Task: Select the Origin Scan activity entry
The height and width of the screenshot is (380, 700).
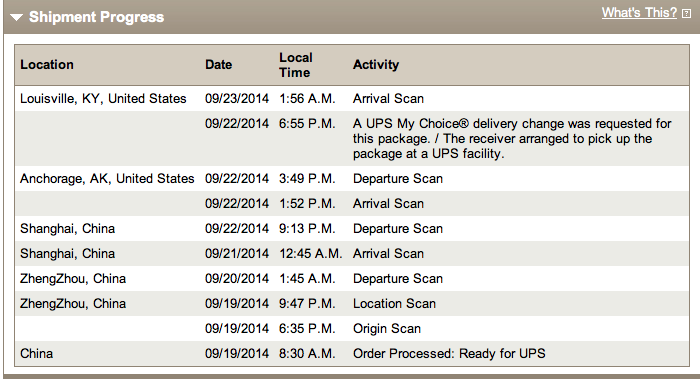Action: 387,329
